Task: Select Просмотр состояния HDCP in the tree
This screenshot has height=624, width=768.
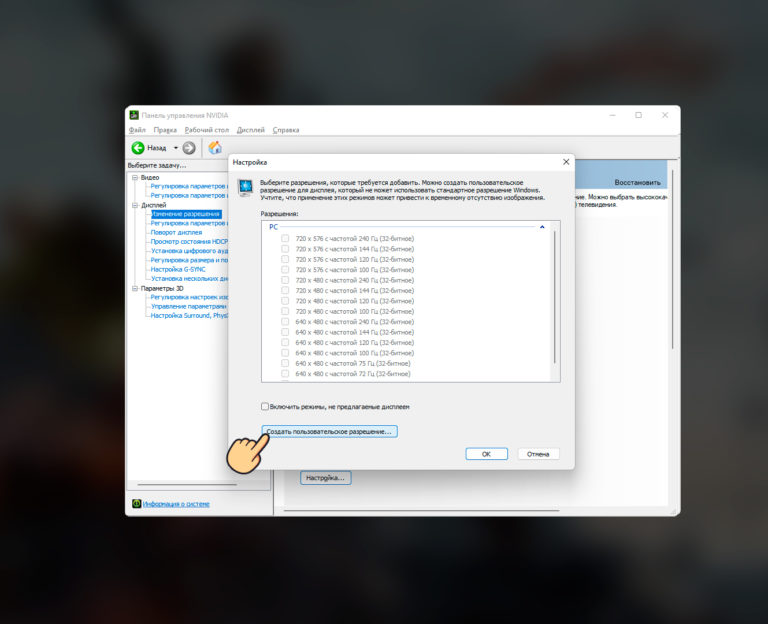Action: [189, 241]
